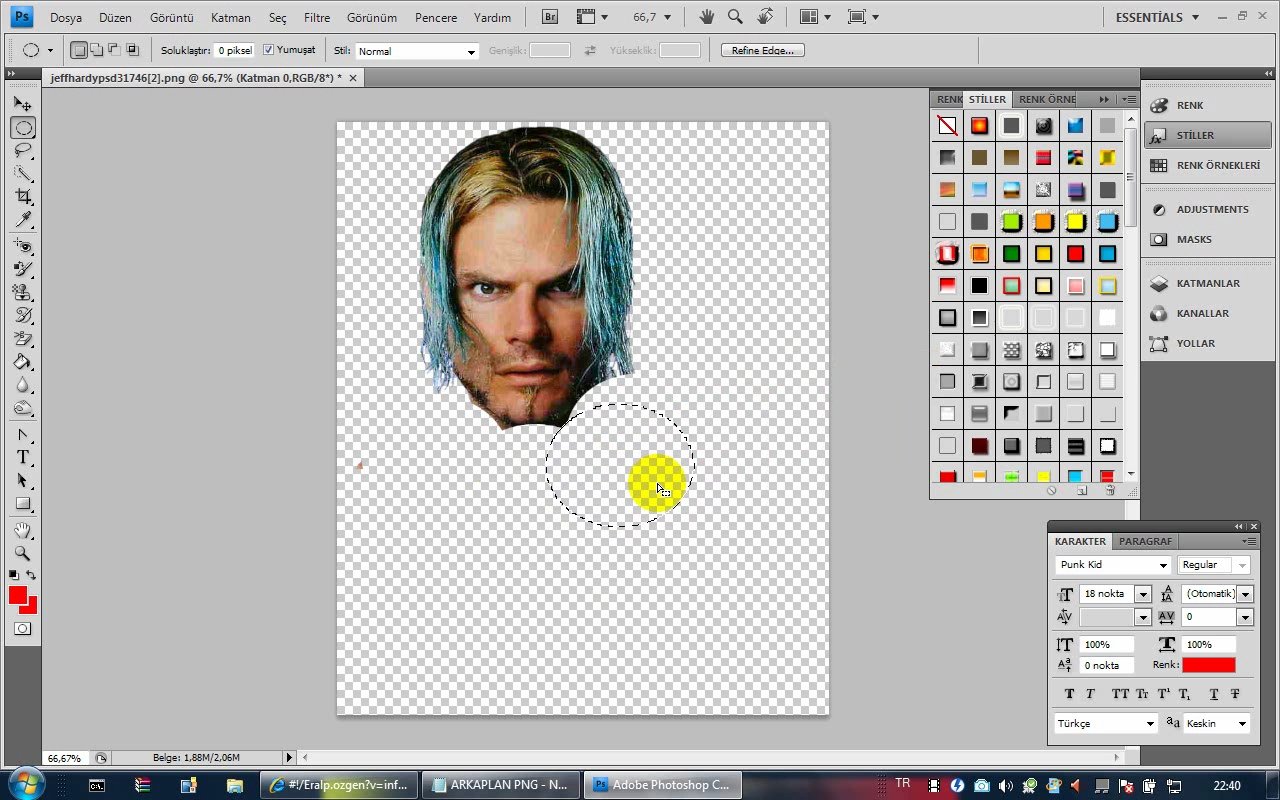Swap foreground and background colors
Screen dimensions: 1280x800
click(31, 575)
